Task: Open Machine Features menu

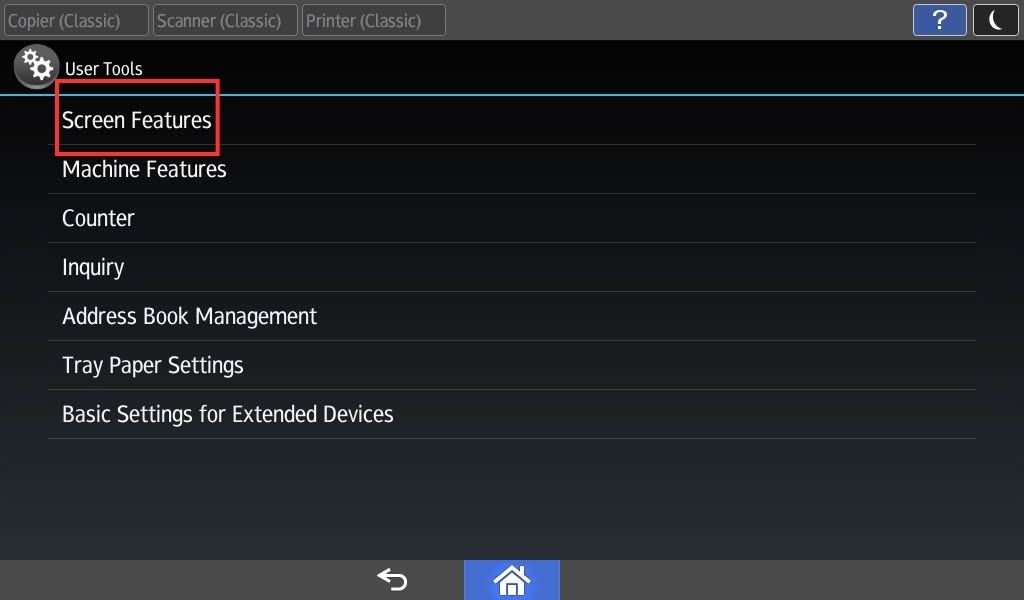Action: [x=512, y=169]
